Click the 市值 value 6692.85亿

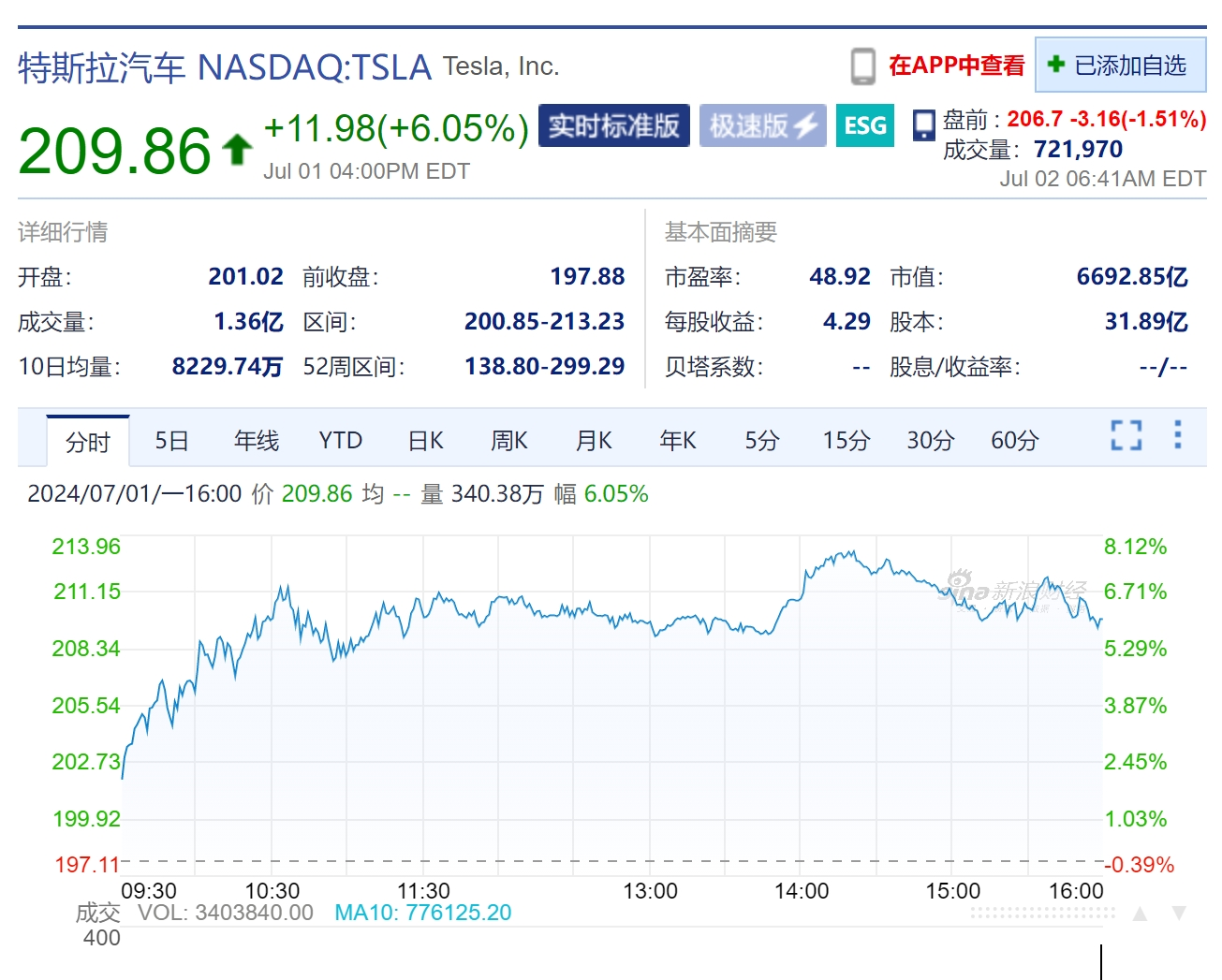click(1132, 277)
